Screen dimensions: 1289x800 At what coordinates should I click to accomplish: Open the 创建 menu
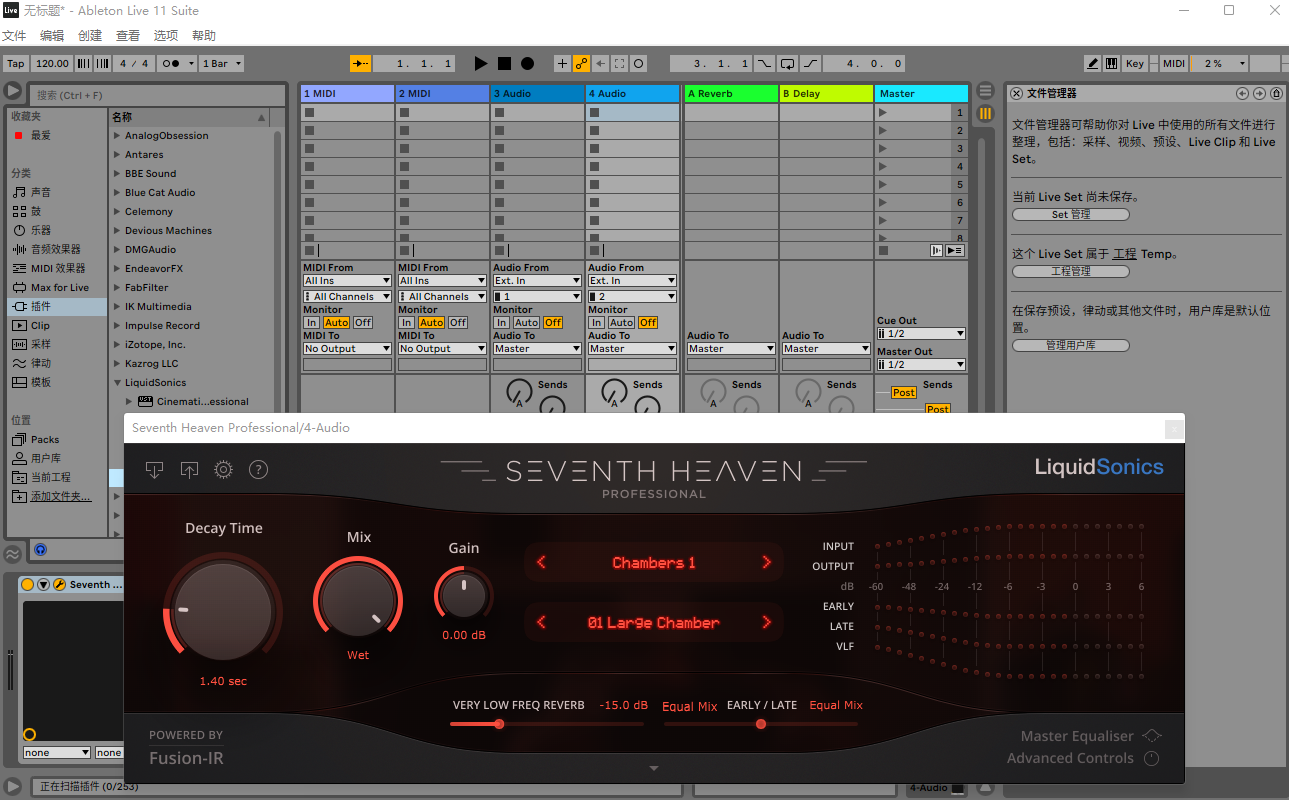pos(90,35)
